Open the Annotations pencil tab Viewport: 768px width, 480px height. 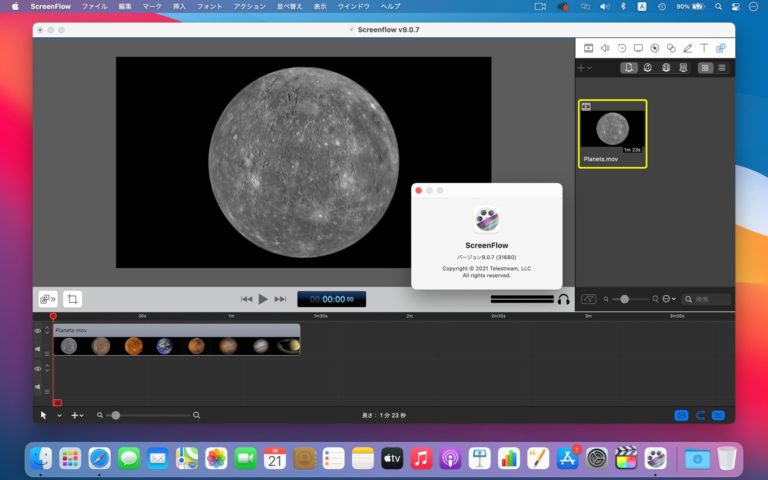click(687, 48)
